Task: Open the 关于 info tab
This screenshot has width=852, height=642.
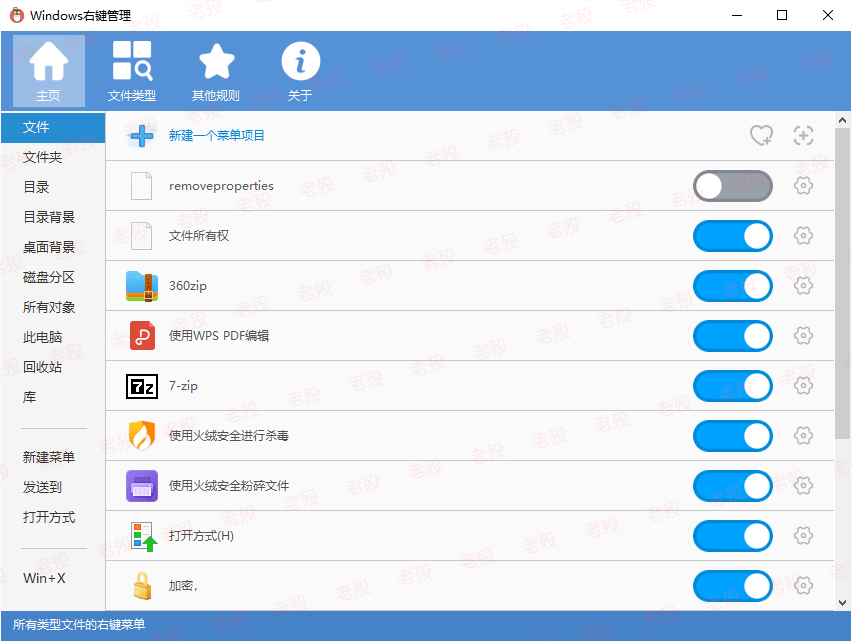Action: click(300, 71)
